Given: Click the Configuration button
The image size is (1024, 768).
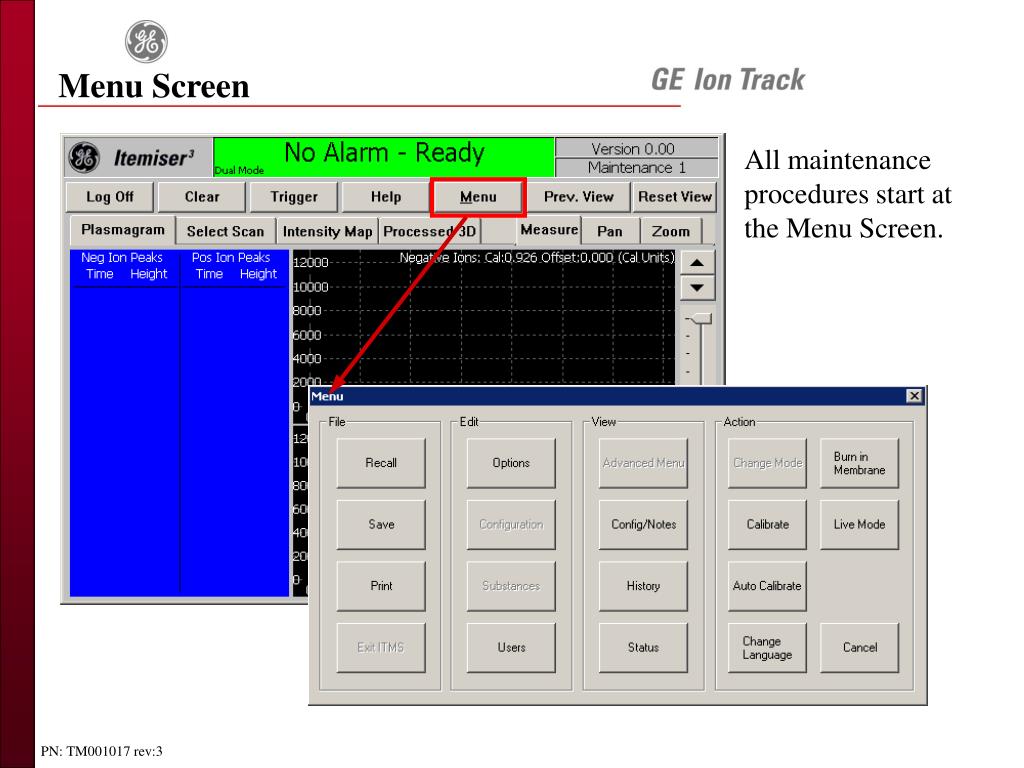Looking at the screenshot, I should [511, 524].
